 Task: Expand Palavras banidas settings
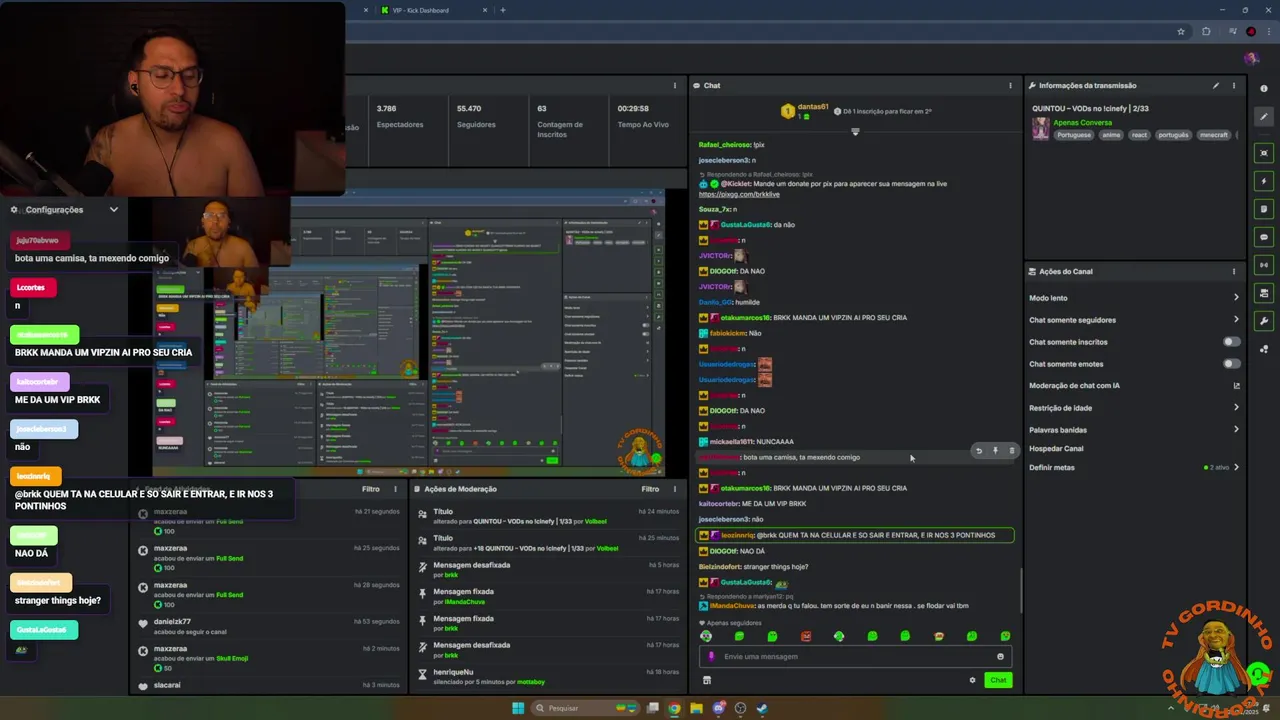click(1236, 430)
